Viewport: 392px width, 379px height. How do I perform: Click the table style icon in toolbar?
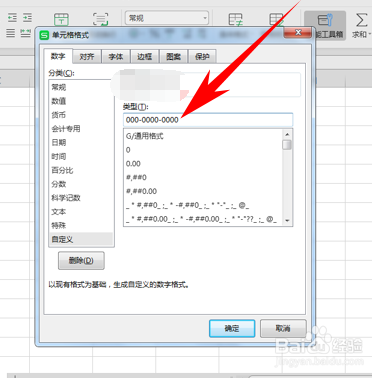click(276, 19)
